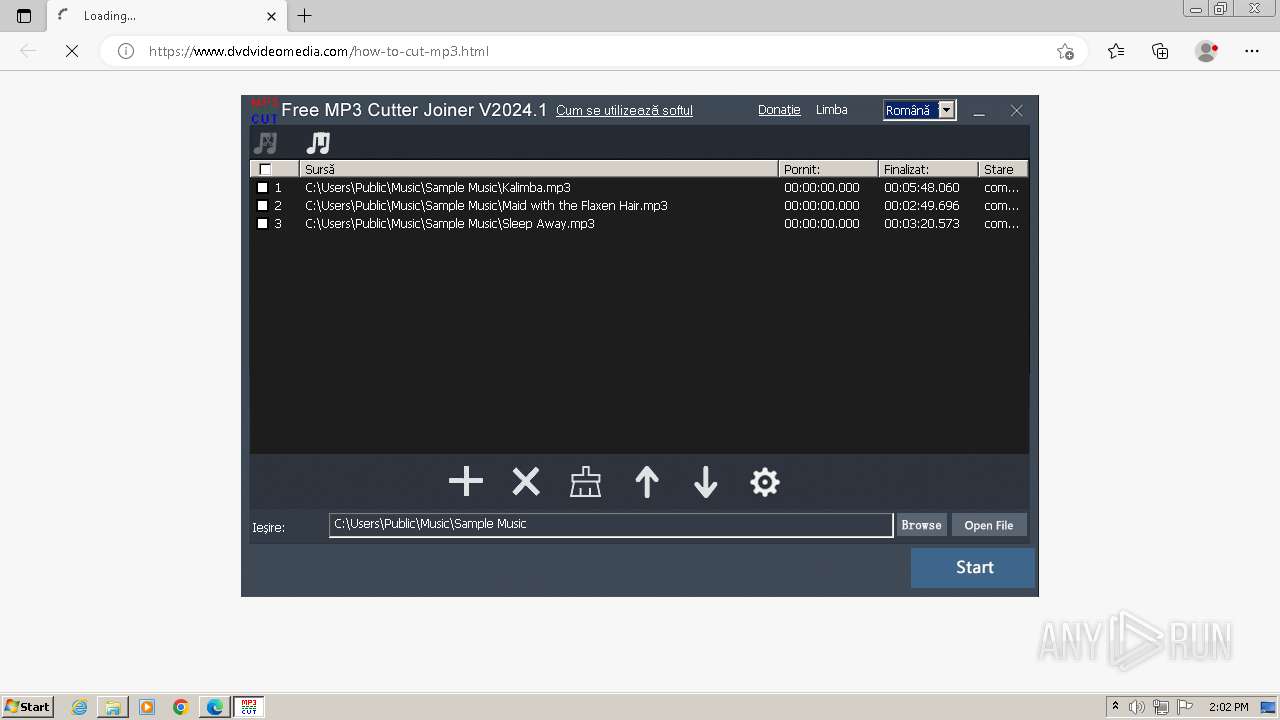1280x720 pixels.
Task: Click the browser address bar URL
Action: coord(318,51)
